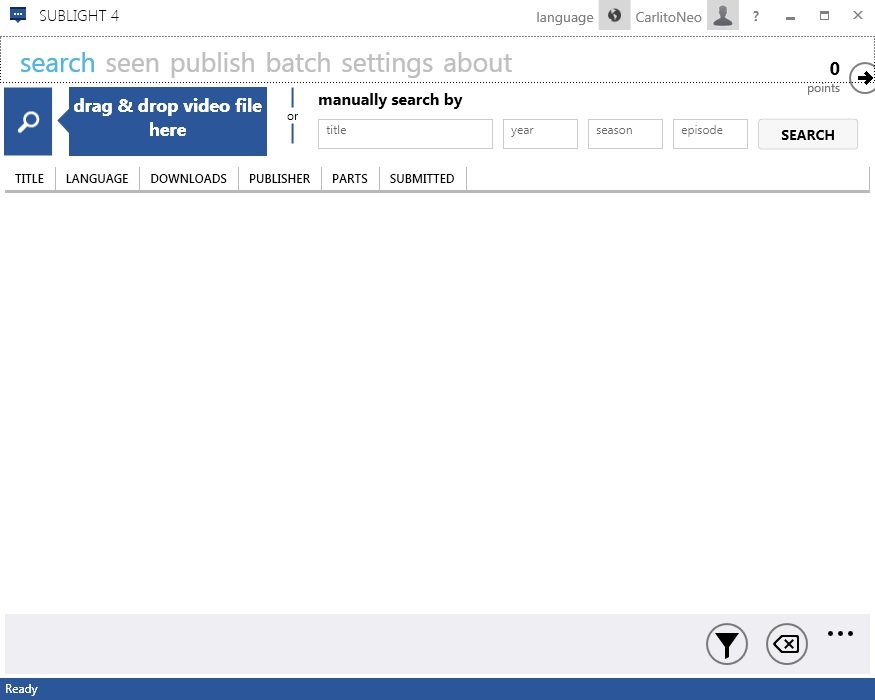Sort by PARTS column header

tap(350, 179)
